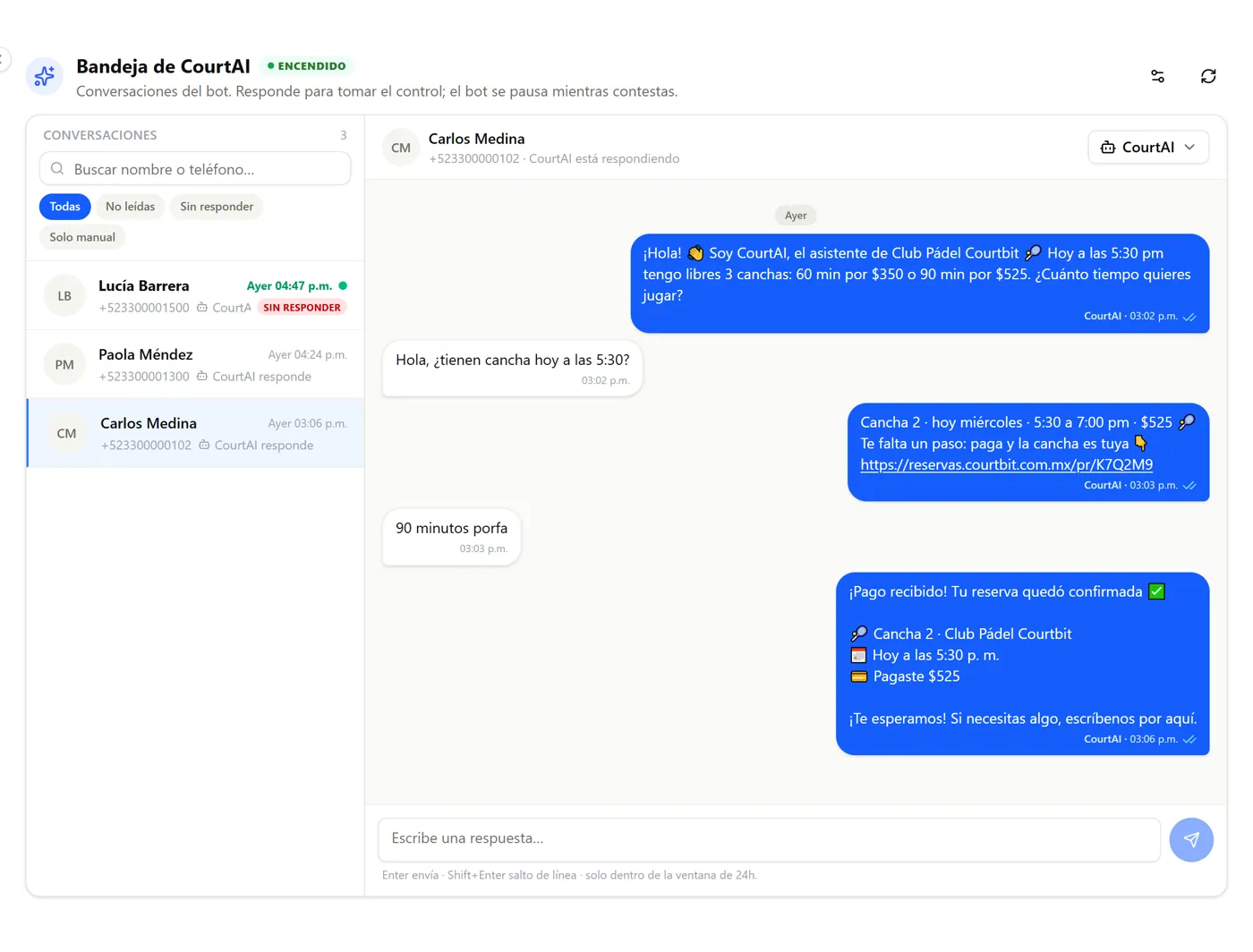Screen dimensions: 1253x952
Task: Open the CourtAI handler dropdown
Action: coord(1148,148)
